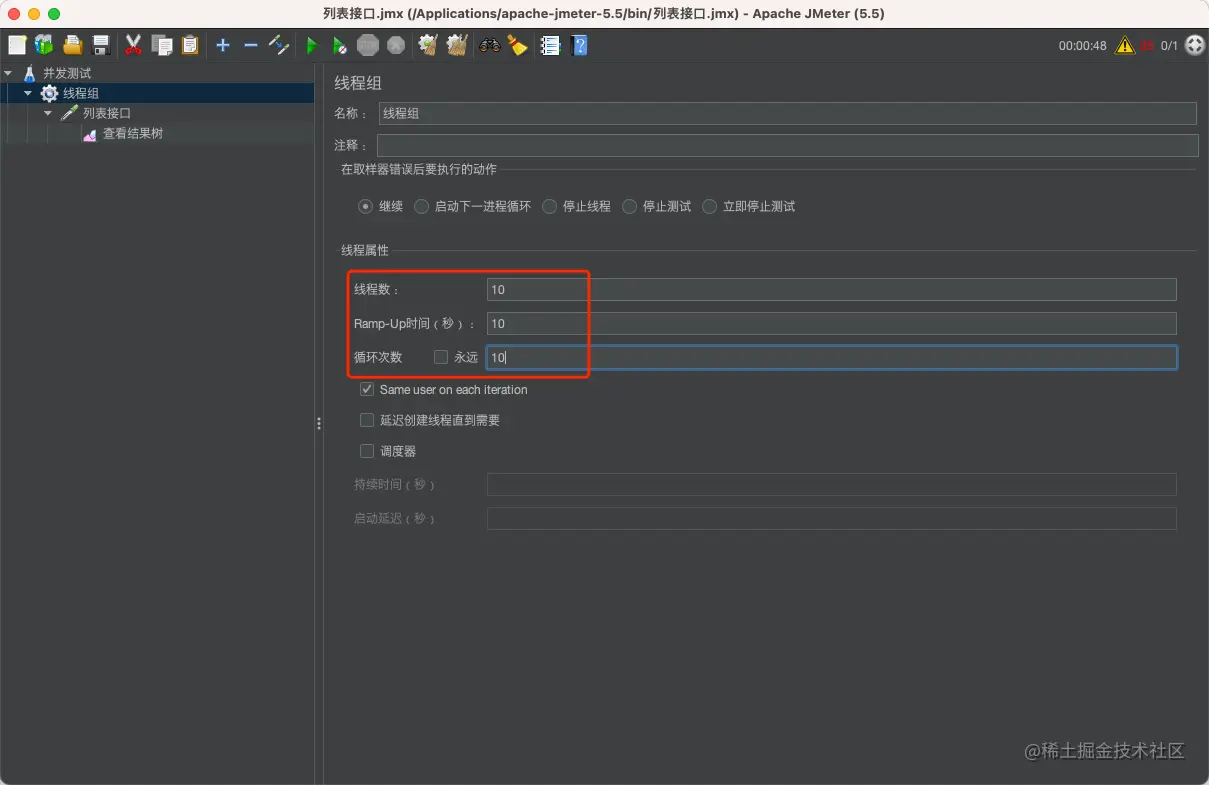Click the Toggle enable/disable icon
Viewport: 1209px width, 785px height.
280,45
